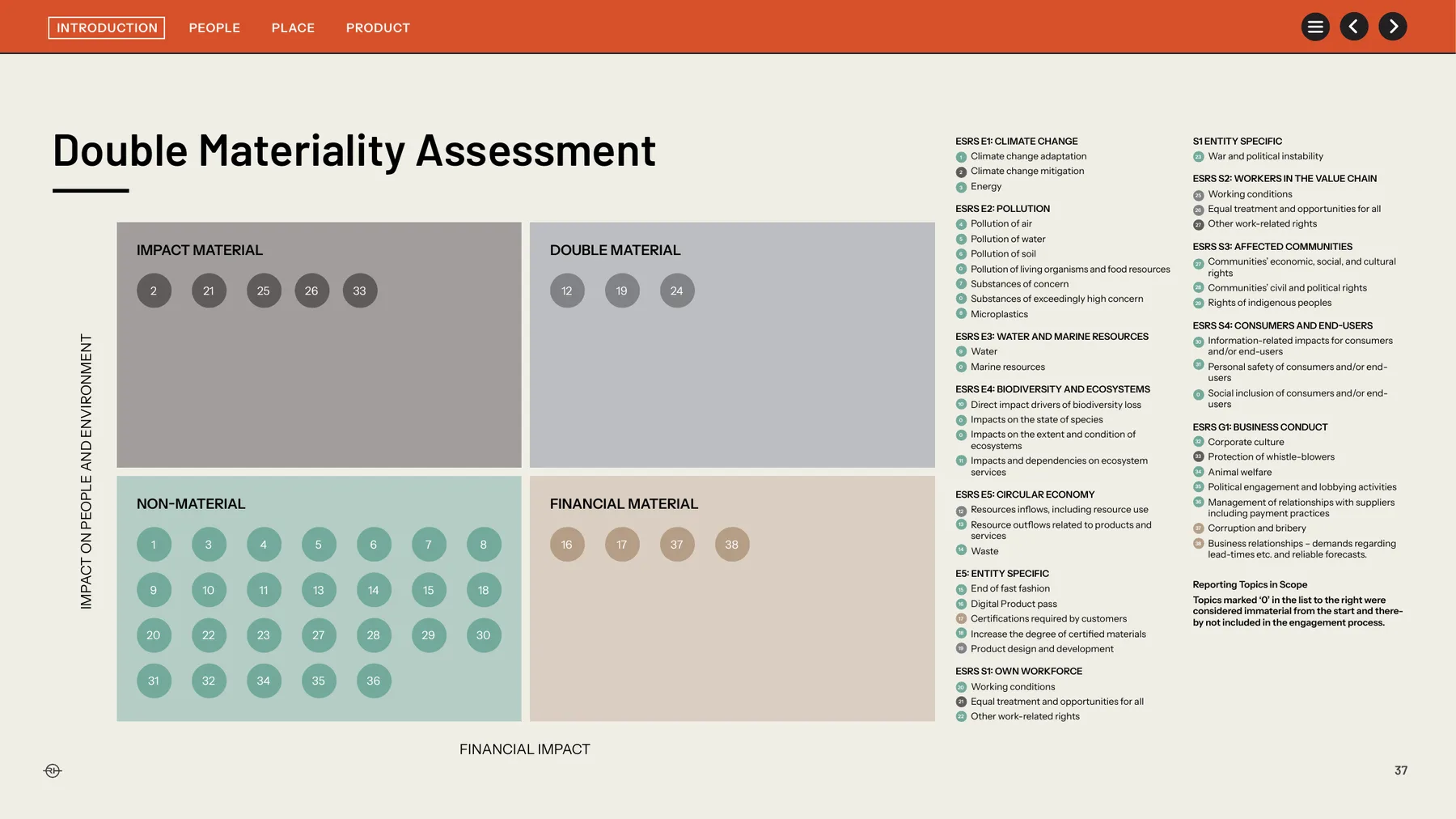Click Animal welfare legend entry
Screen dimensions: 1456x819
point(1233,472)
